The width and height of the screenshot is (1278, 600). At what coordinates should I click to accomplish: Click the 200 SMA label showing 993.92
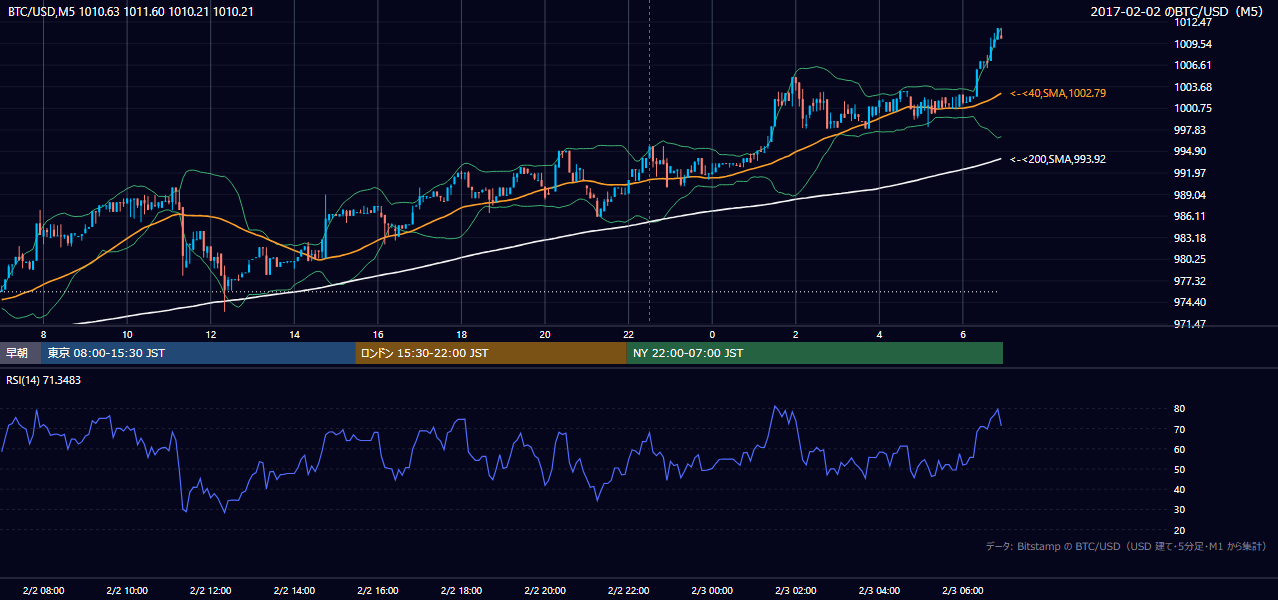click(x=1058, y=159)
